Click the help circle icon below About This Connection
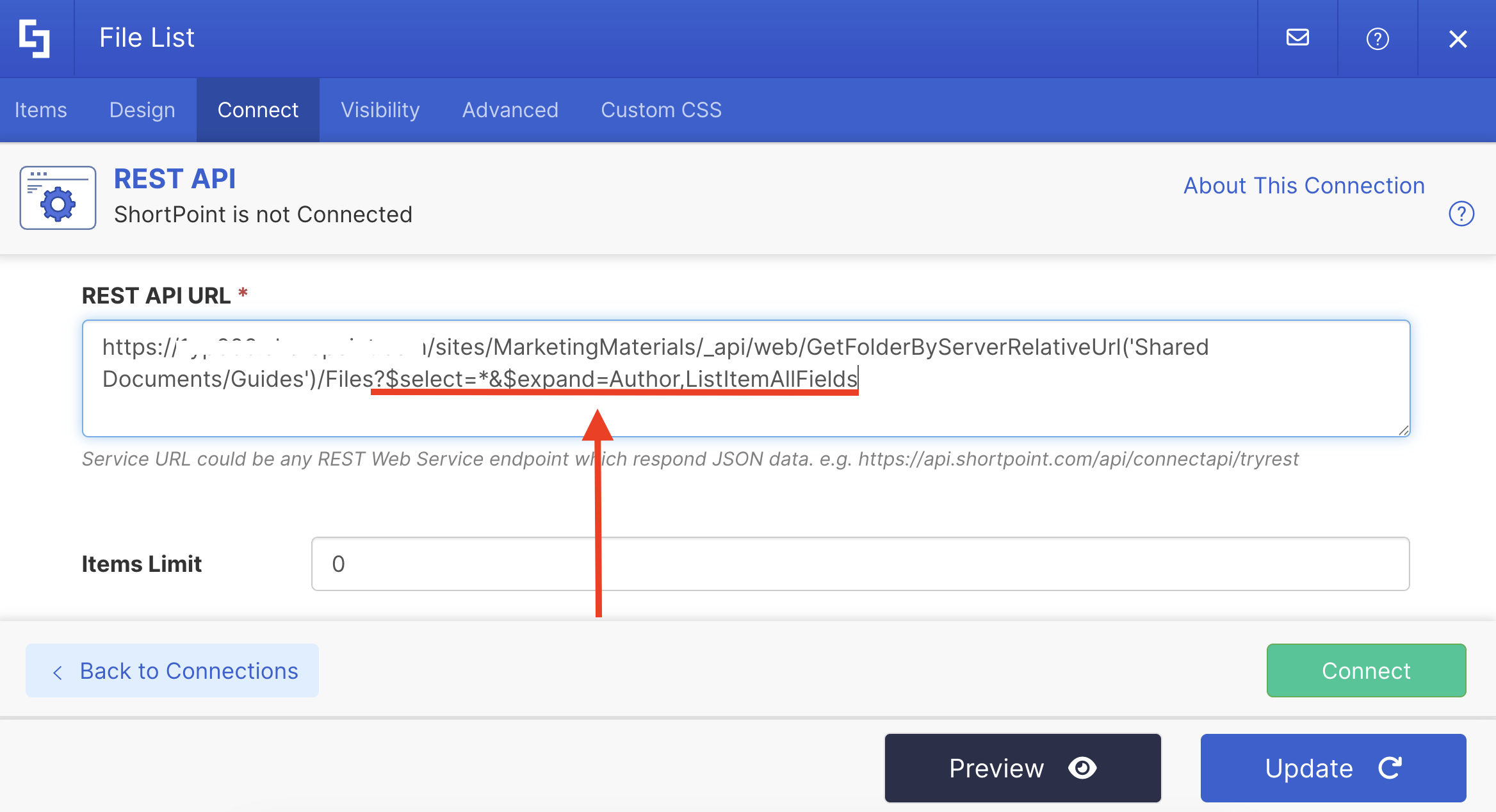1496x812 pixels. (x=1461, y=214)
